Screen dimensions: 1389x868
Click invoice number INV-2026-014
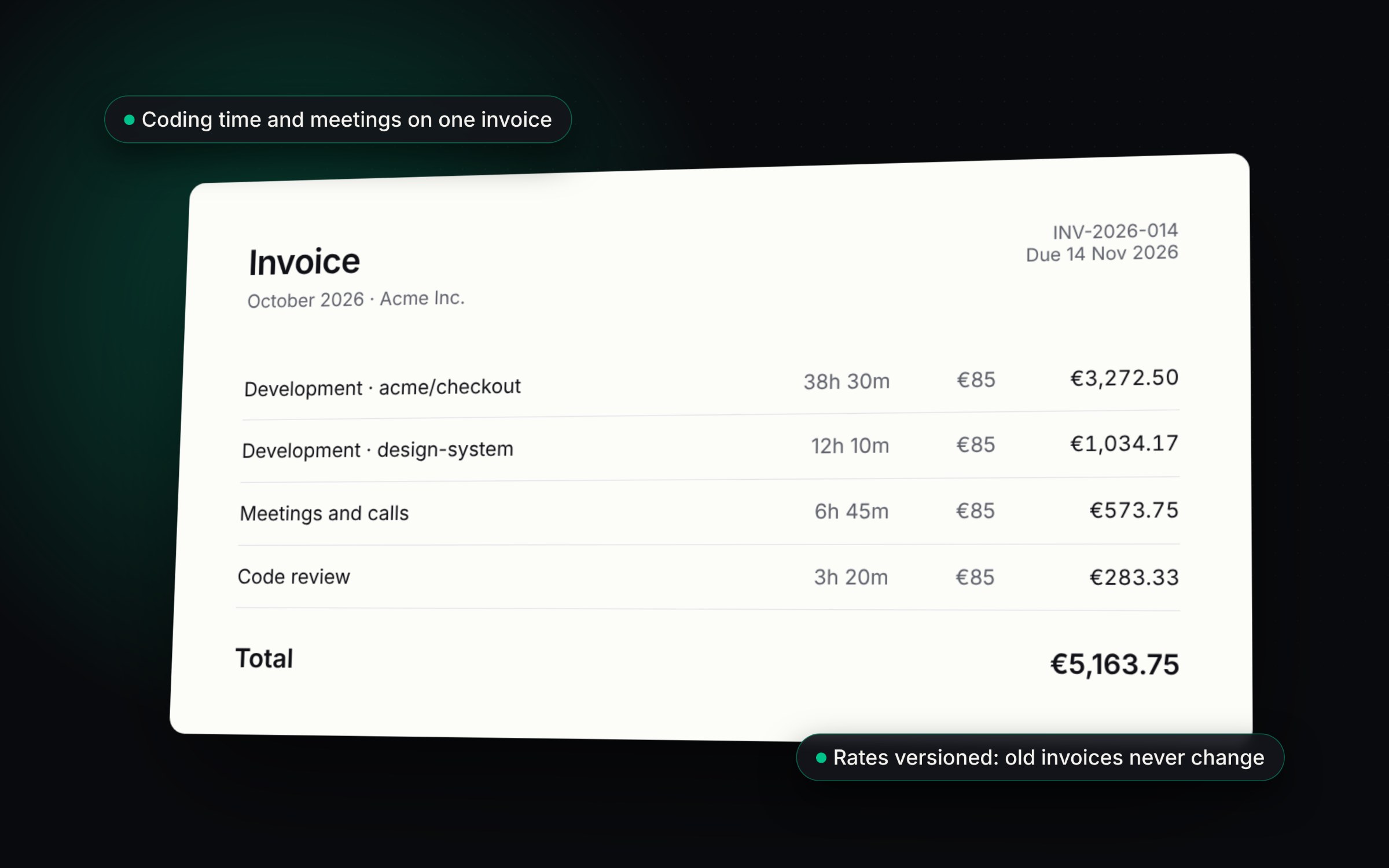pos(1115,231)
